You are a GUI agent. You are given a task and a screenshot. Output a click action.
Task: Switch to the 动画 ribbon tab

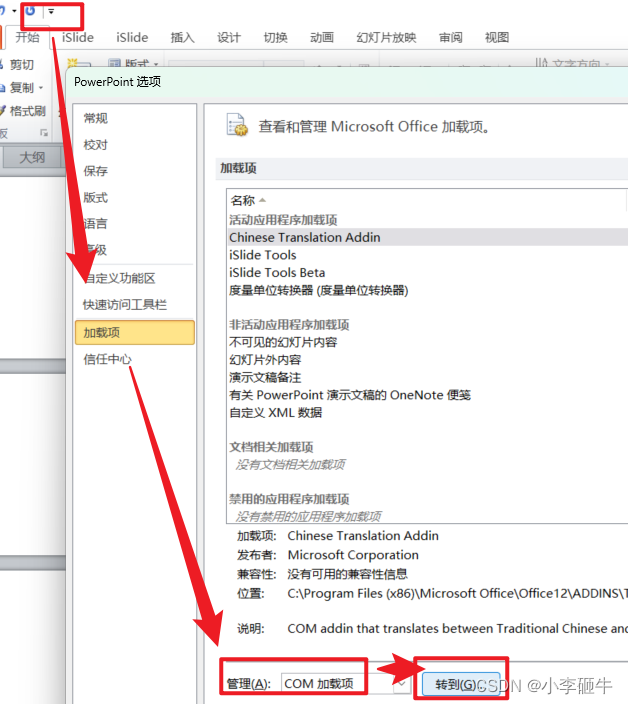pos(322,37)
